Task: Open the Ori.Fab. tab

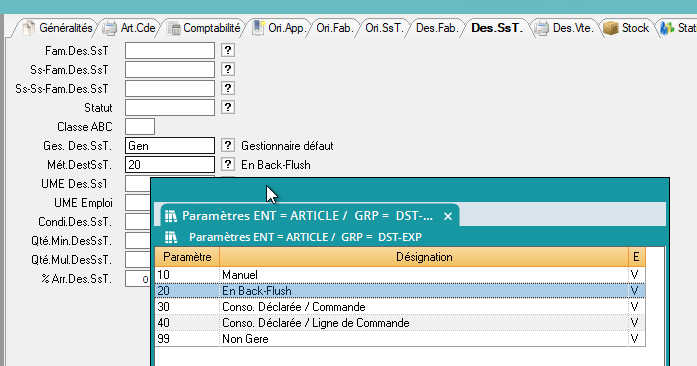Action: pyautogui.click(x=335, y=28)
